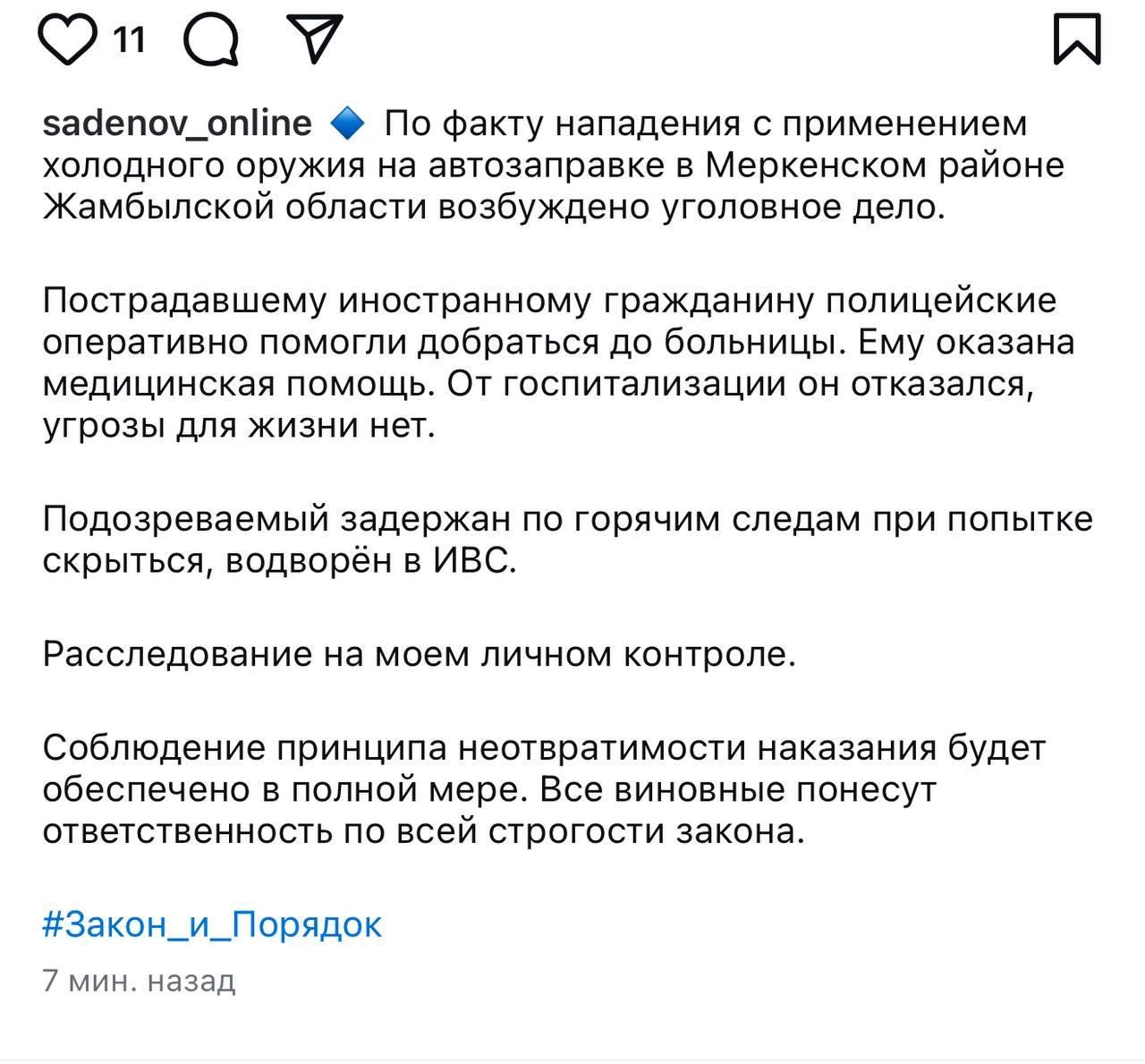Screen dimensions: 1145x1064
Task: Click the paragraph starting "Подозреваемый задержан"
Action: pos(567,541)
